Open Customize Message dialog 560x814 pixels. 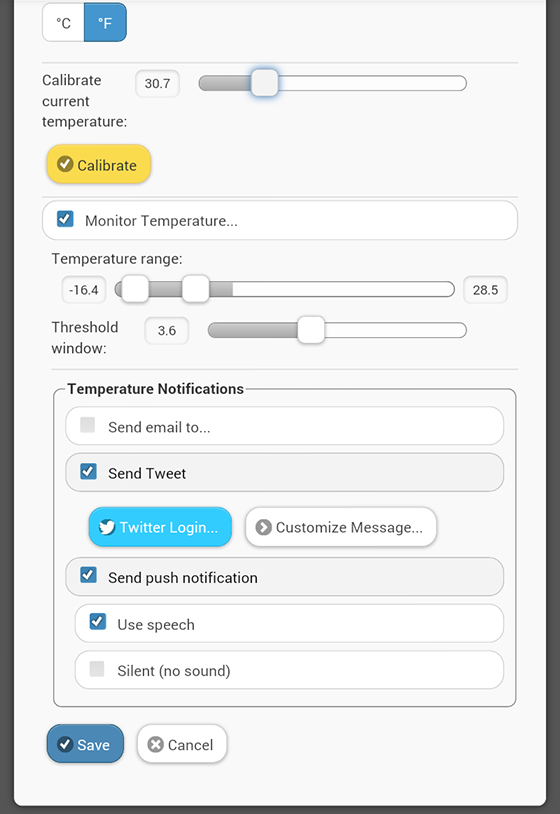tap(340, 527)
